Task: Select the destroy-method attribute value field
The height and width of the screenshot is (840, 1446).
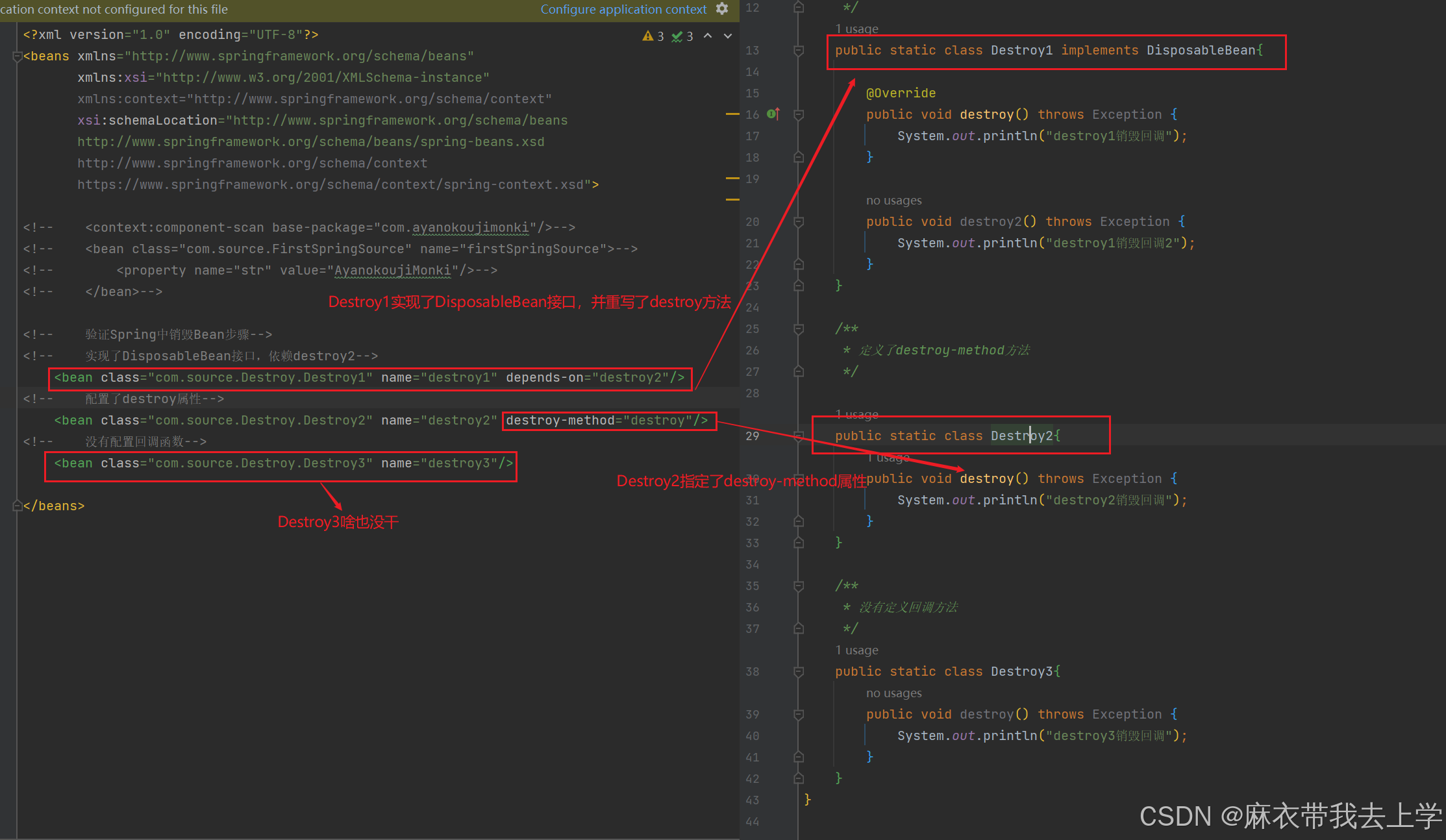Action: point(655,420)
